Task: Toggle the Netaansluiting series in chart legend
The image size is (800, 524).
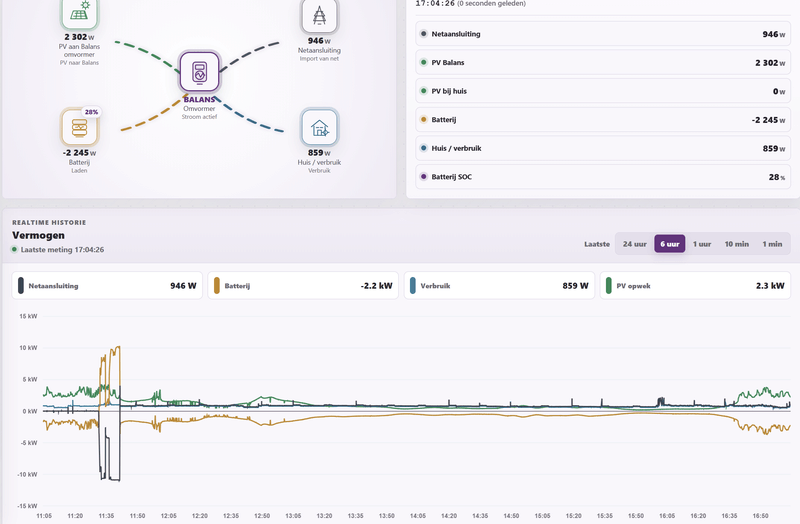Action: pyautogui.click(x=107, y=286)
